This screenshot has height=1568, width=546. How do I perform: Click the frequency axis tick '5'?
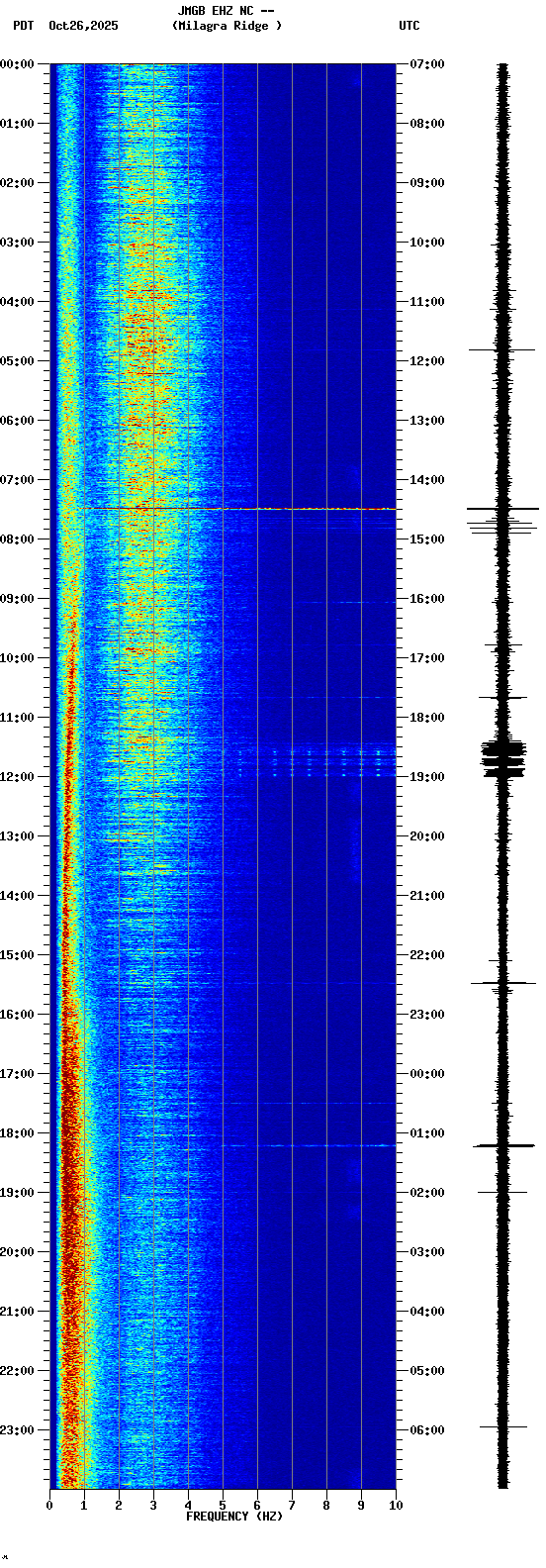pyautogui.click(x=223, y=1506)
